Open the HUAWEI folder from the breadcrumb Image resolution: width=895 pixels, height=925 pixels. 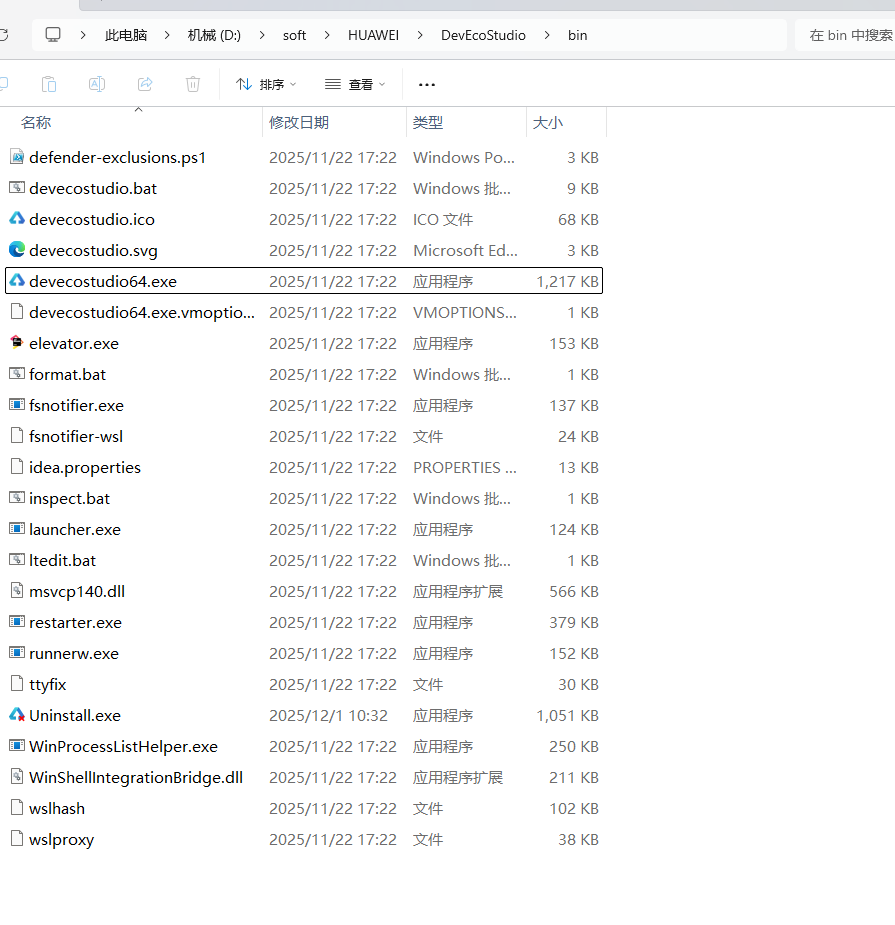373,34
